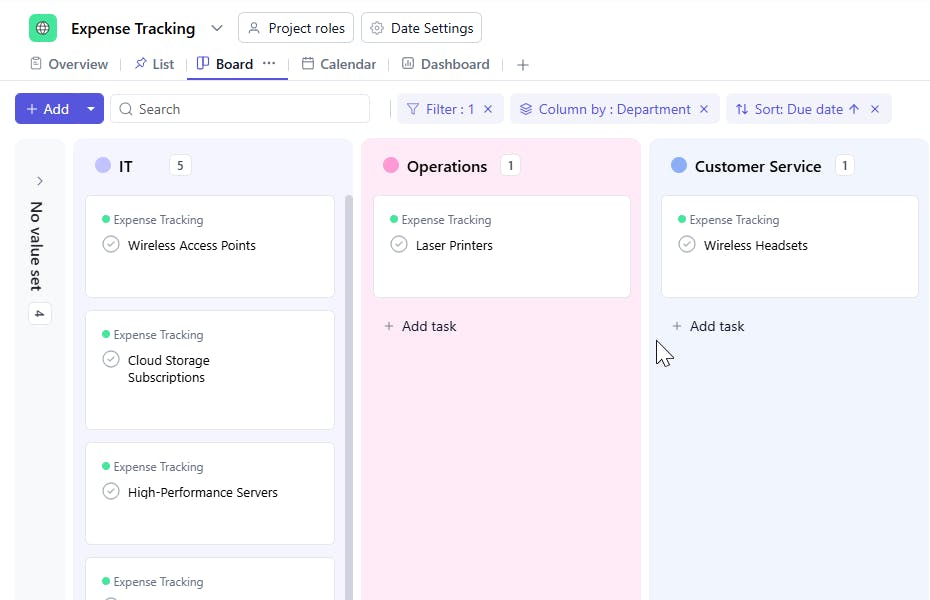This screenshot has height=600, width=930.
Task: Open the Add button dropdown arrow
Action: 91,109
